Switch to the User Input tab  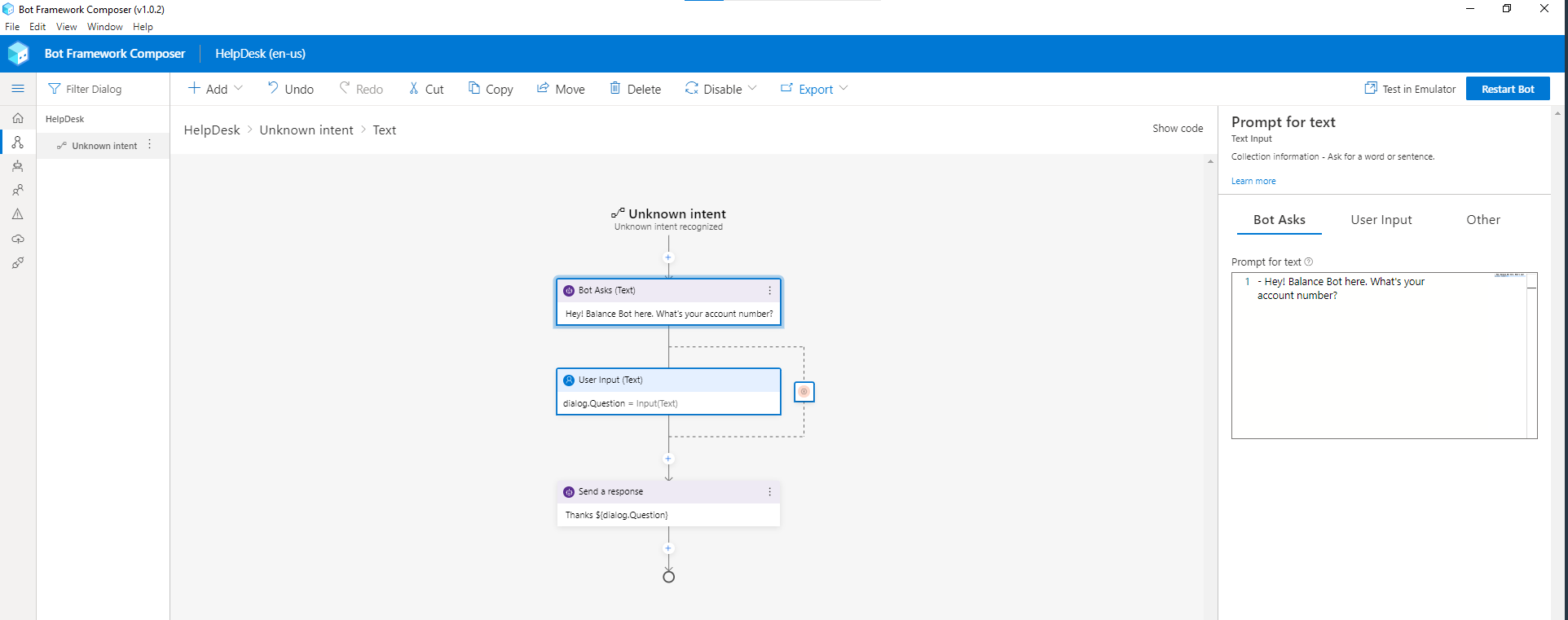(x=1381, y=220)
